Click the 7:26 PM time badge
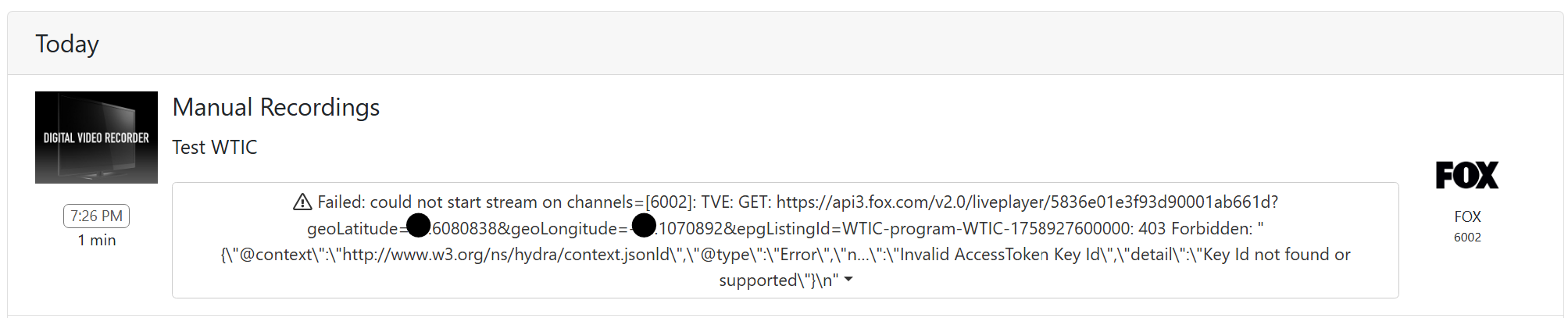 click(x=96, y=216)
